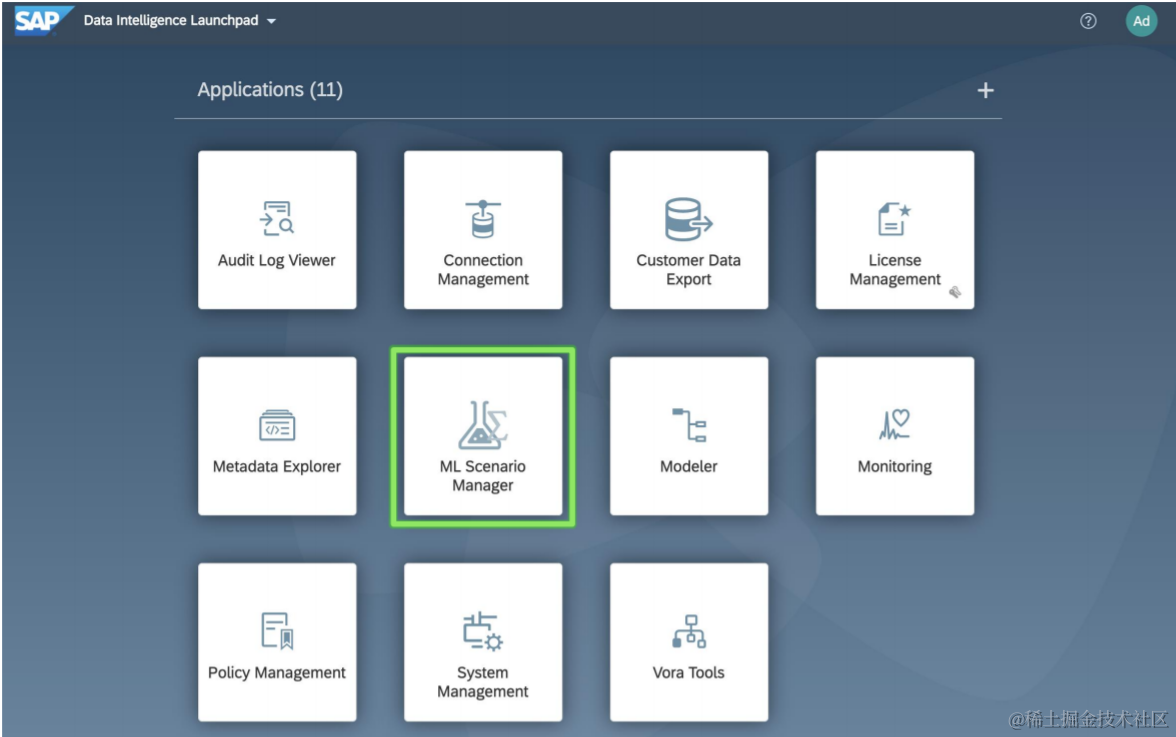Open the Connection Management tile

coord(483,230)
